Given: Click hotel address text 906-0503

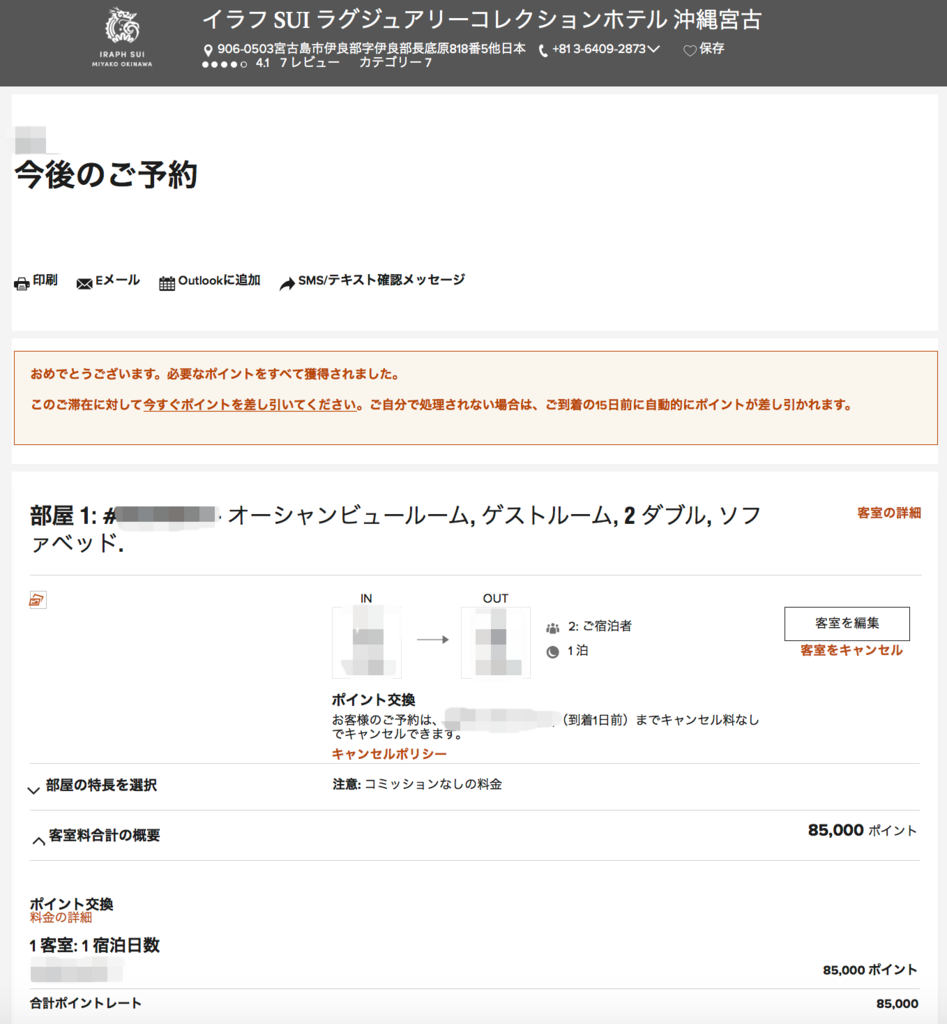Looking at the screenshot, I should [371, 49].
